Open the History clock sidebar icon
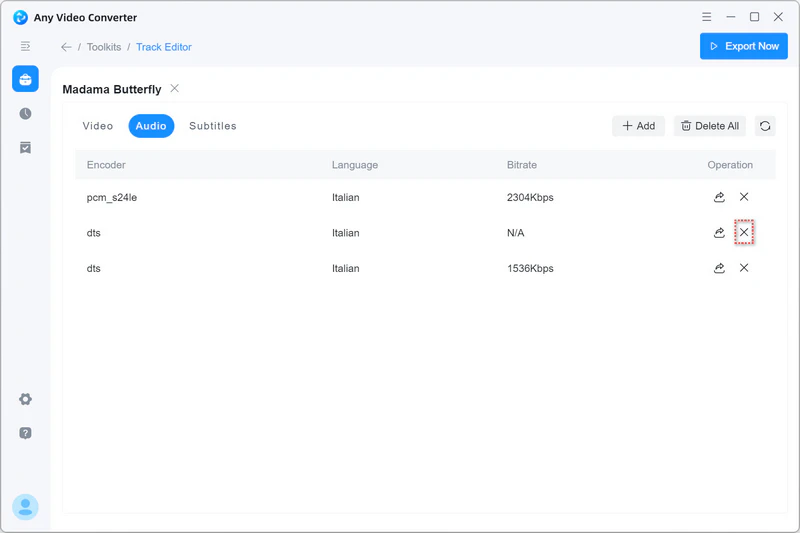The height and width of the screenshot is (533, 800). click(x=26, y=113)
